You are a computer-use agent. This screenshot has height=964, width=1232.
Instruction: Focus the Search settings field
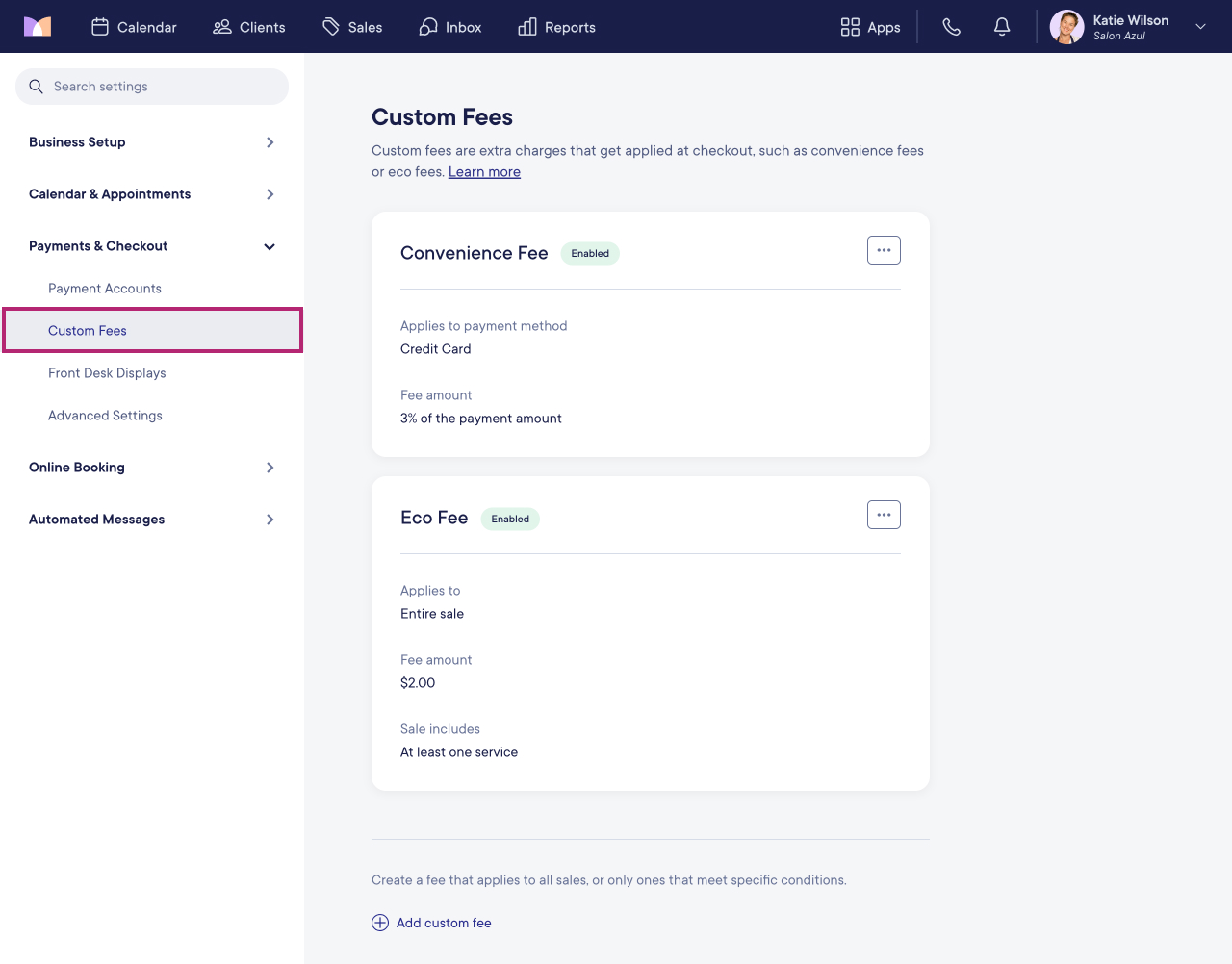coord(152,87)
